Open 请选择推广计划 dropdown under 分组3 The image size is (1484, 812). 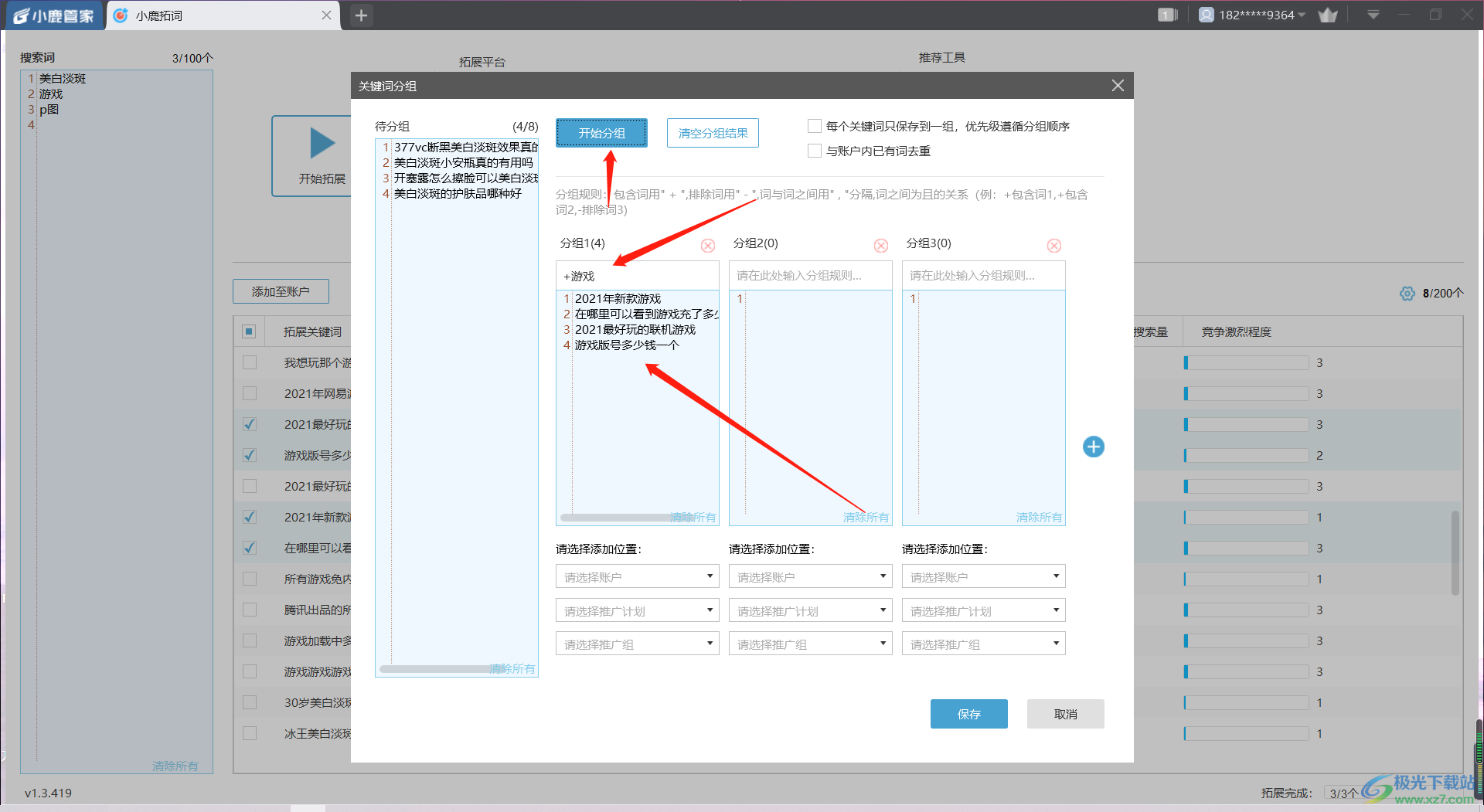point(984,610)
